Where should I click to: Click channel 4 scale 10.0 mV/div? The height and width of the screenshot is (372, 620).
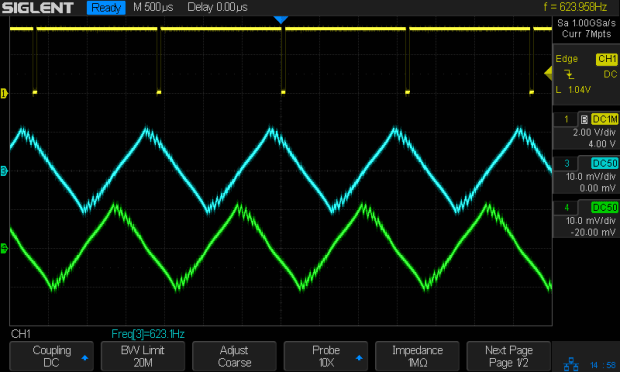pos(591,221)
